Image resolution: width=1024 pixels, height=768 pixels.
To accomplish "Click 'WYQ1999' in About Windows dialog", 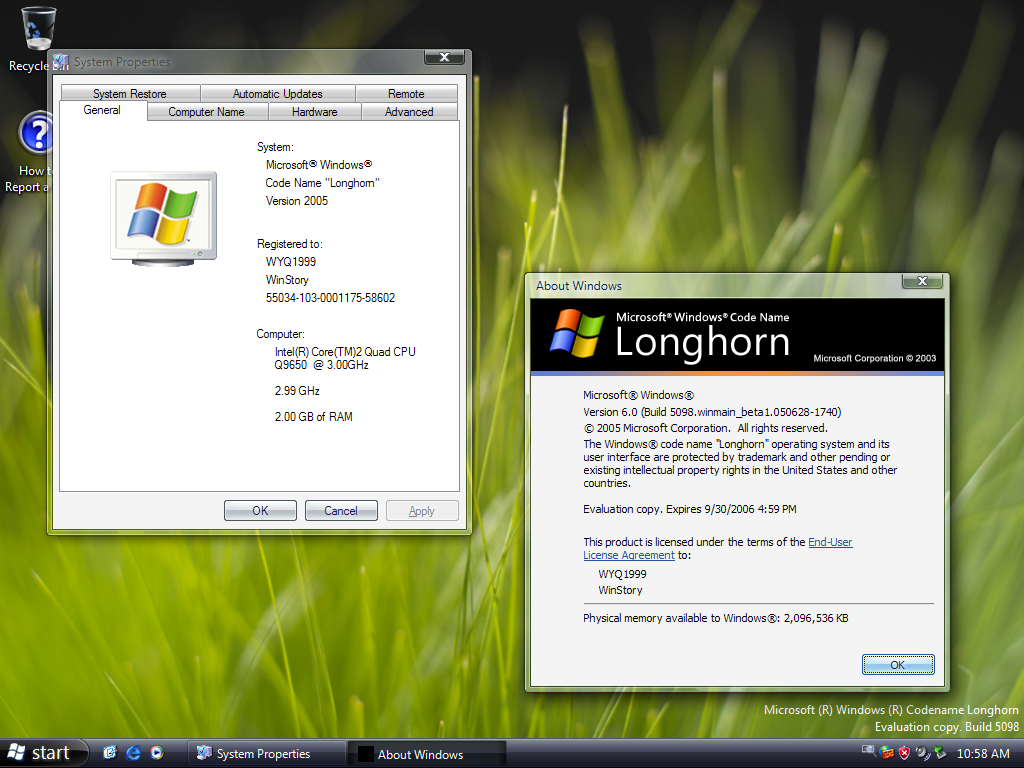I will 622,574.
